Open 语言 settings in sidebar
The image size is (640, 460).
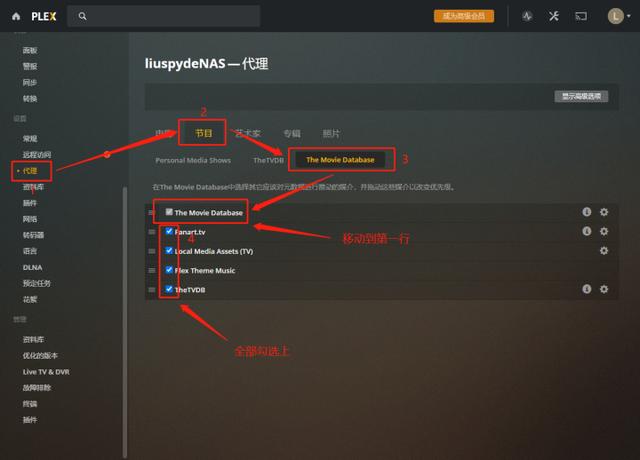30,251
